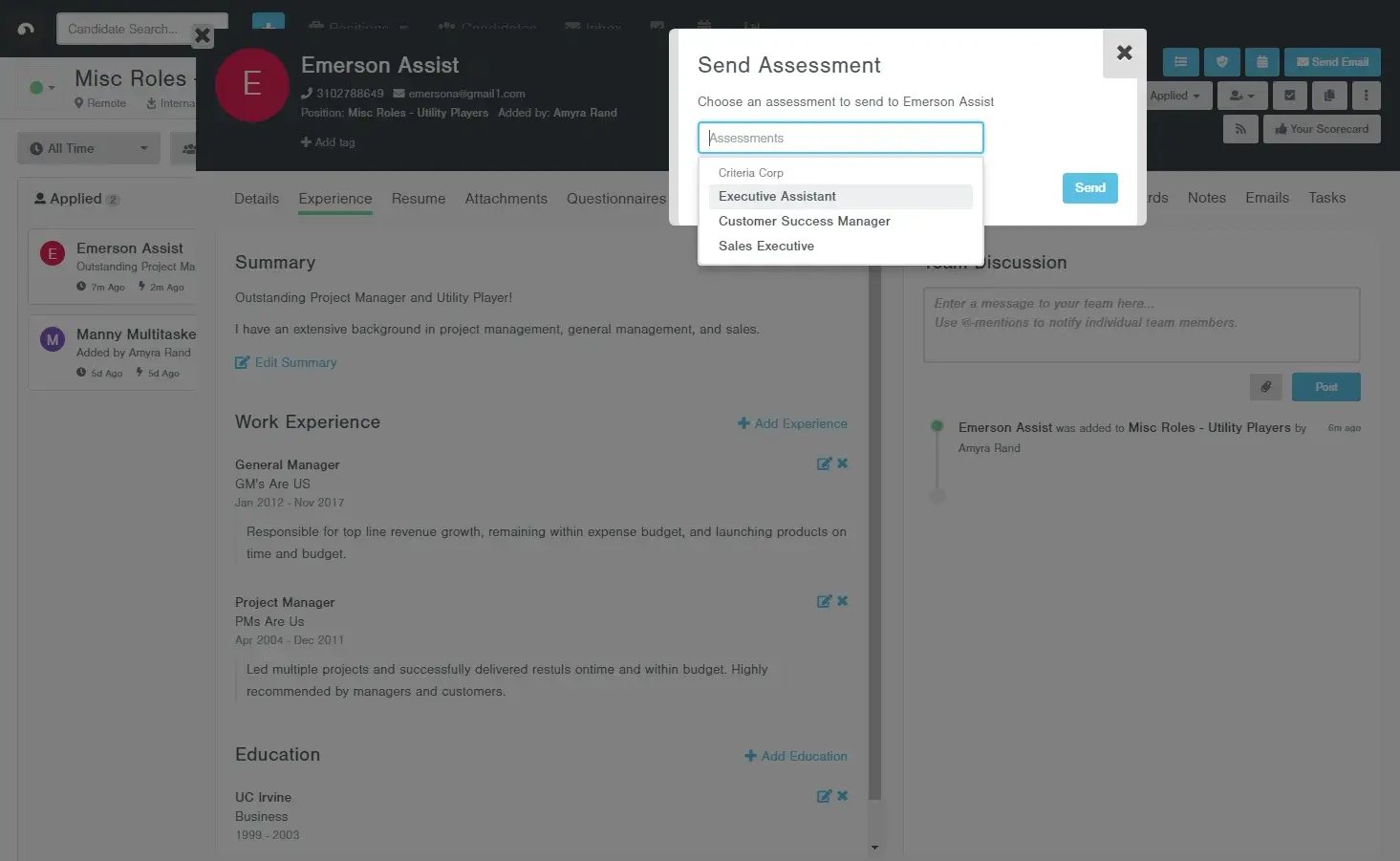This screenshot has height=861, width=1400.
Task: Edit the General Manager experience entry
Action: 824,463
